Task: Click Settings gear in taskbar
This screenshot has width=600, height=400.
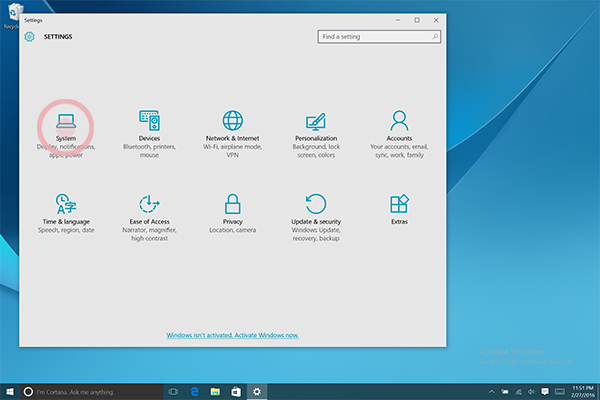Action: tap(257, 392)
